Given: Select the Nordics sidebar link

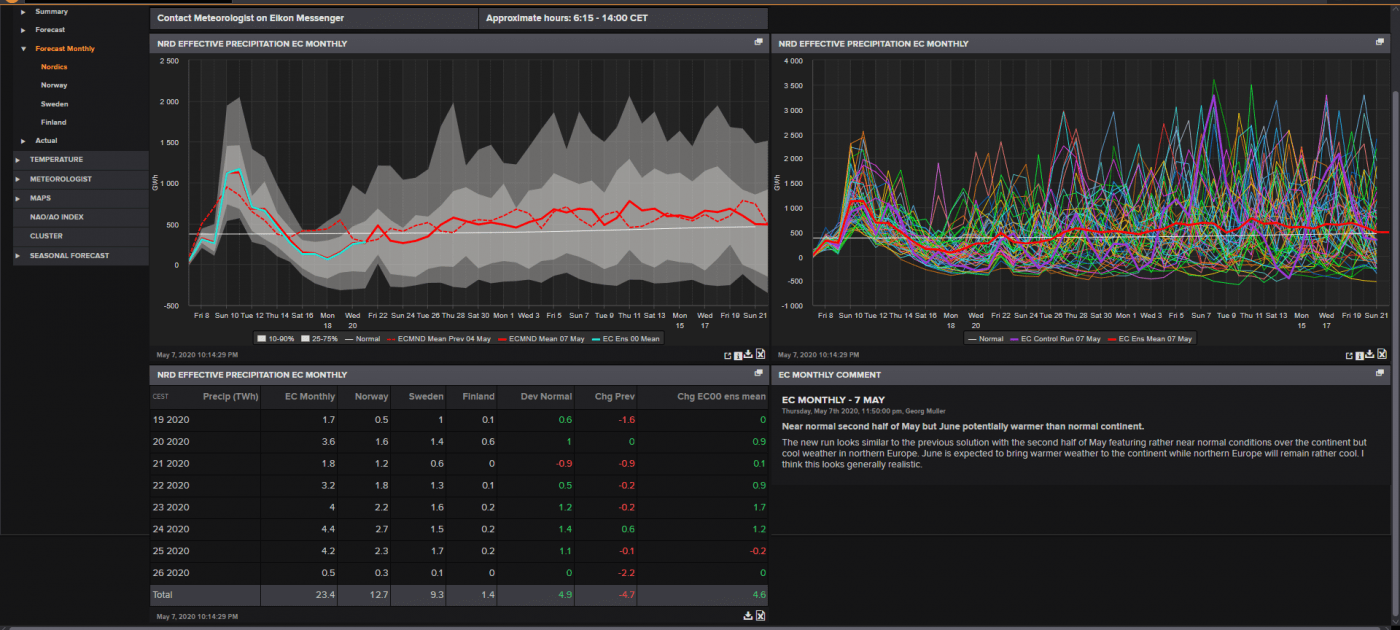Looking at the screenshot, I should [53, 66].
